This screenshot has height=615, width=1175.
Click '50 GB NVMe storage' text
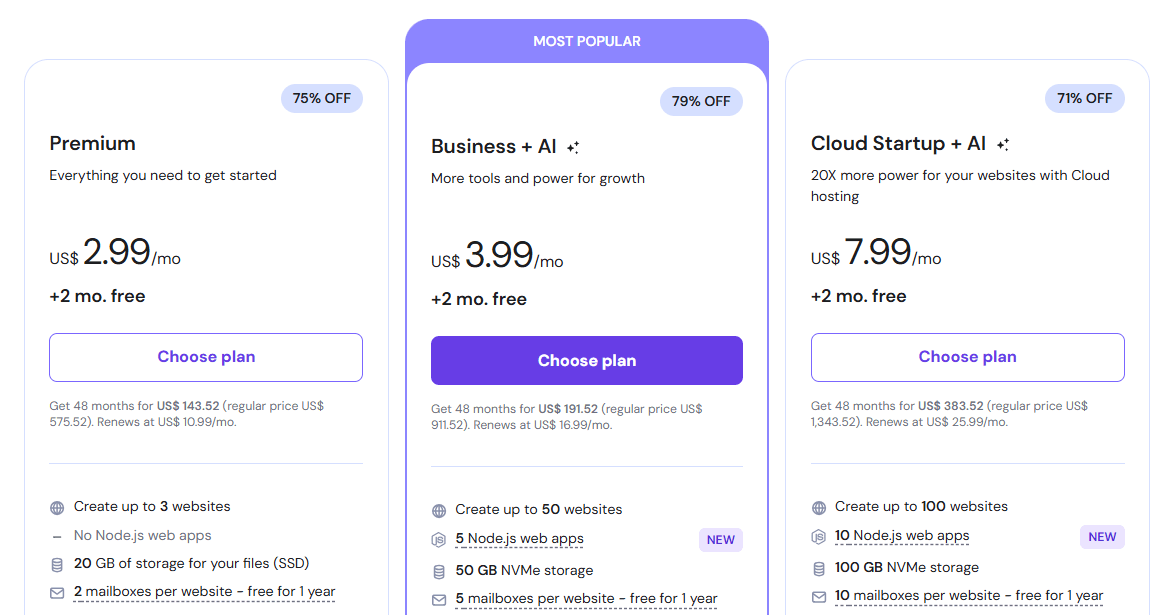pos(524,570)
